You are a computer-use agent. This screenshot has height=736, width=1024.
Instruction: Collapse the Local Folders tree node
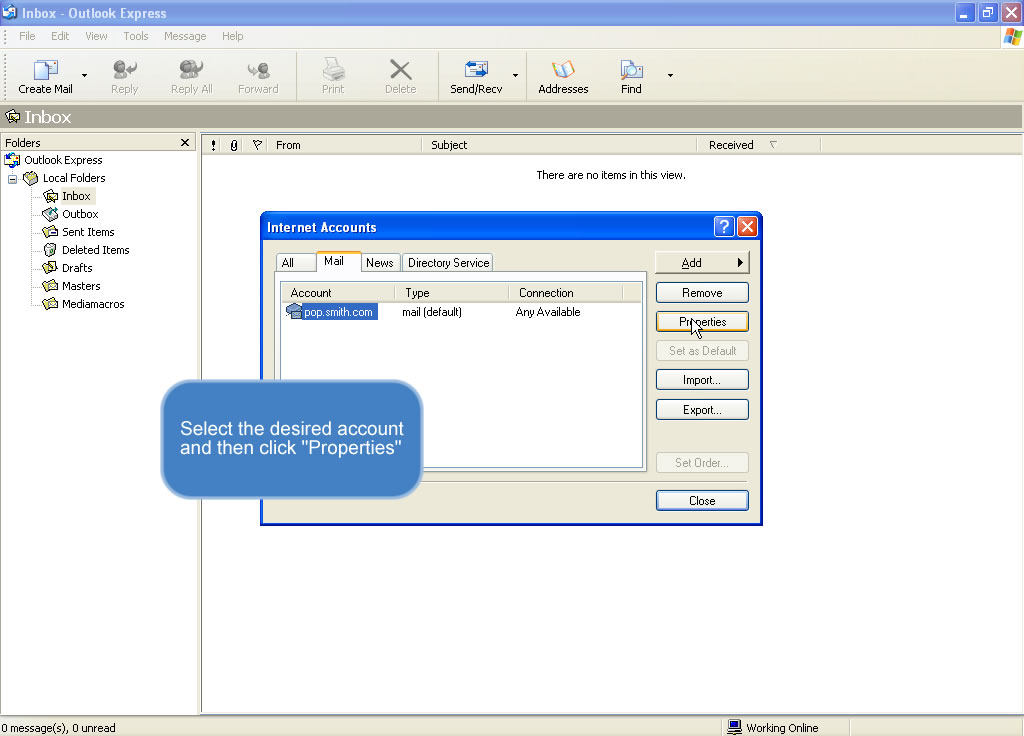click(13, 179)
